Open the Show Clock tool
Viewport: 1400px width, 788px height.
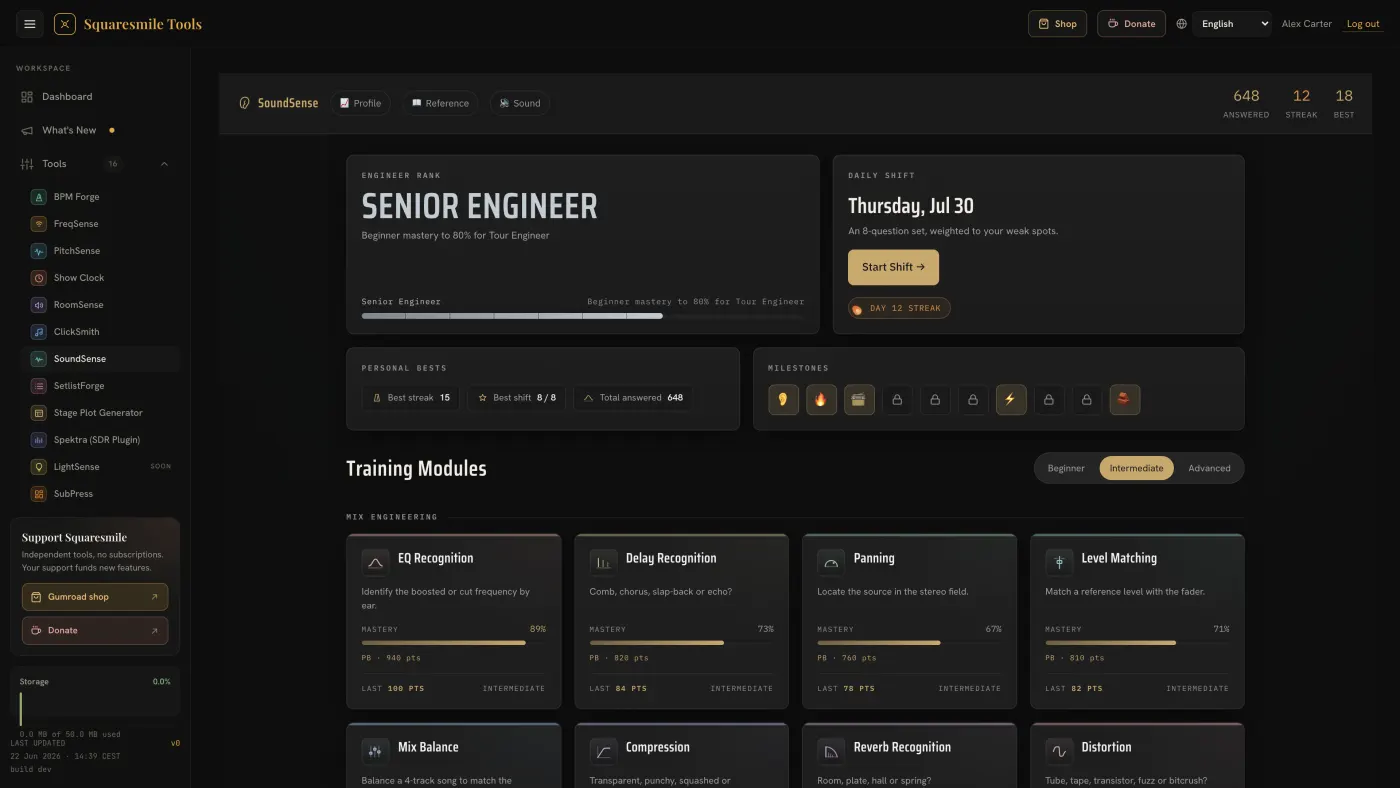tap(100, 278)
